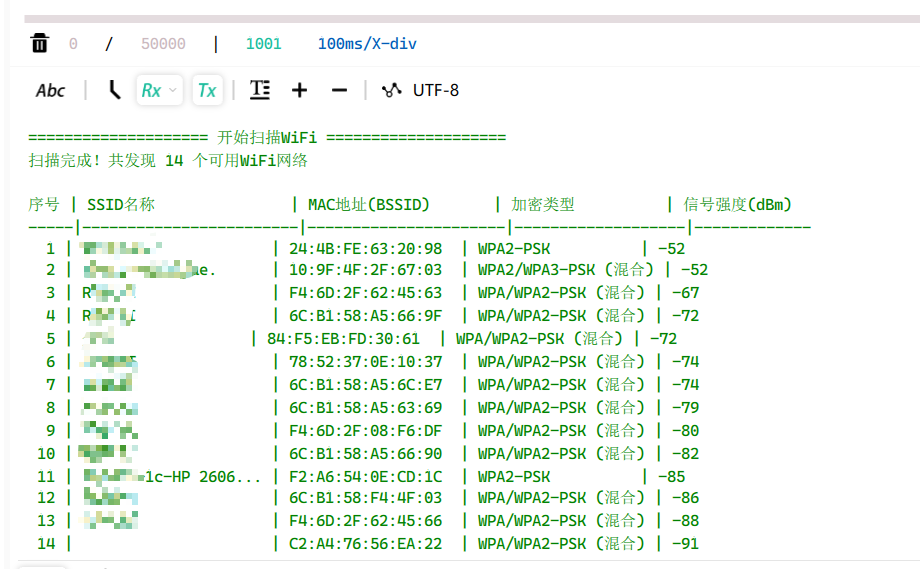The image size is (920, 569).
Task: Decrease font size with minus icon
Action: [x=339, y=90]
